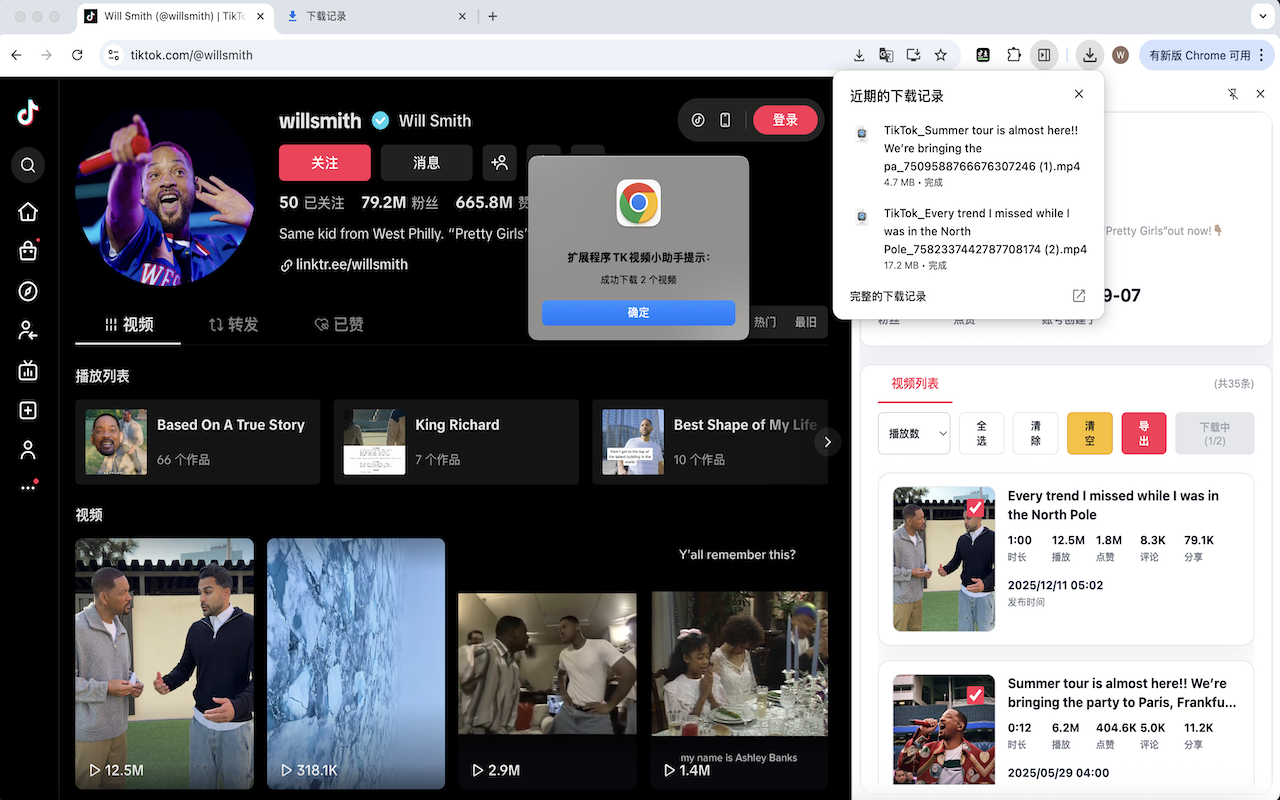This screenshot has height=800, width=1280.
Task: Click the add-friend icon beside 消息
Action: (499, 162)
